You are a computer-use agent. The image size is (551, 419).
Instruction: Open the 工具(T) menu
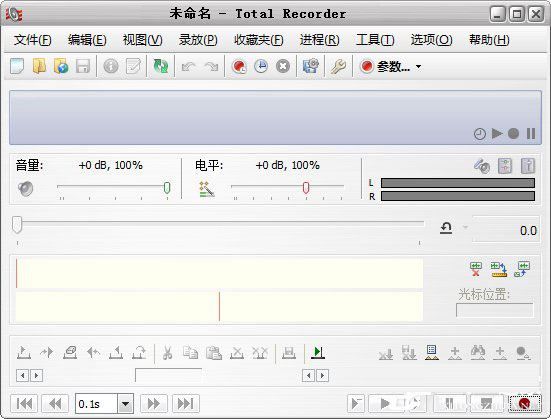tap(375, 40)
